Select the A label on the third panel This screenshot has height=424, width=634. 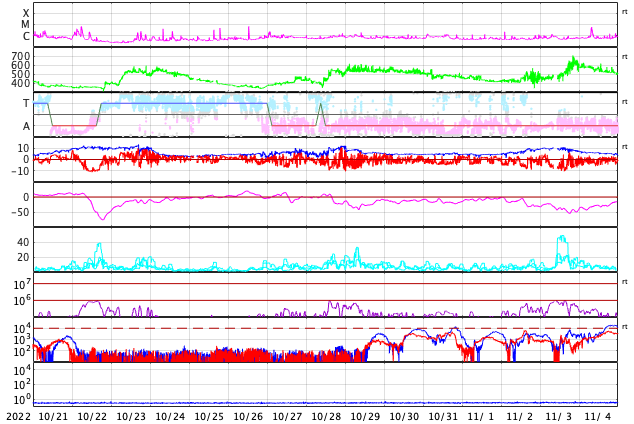pos(26,127)
